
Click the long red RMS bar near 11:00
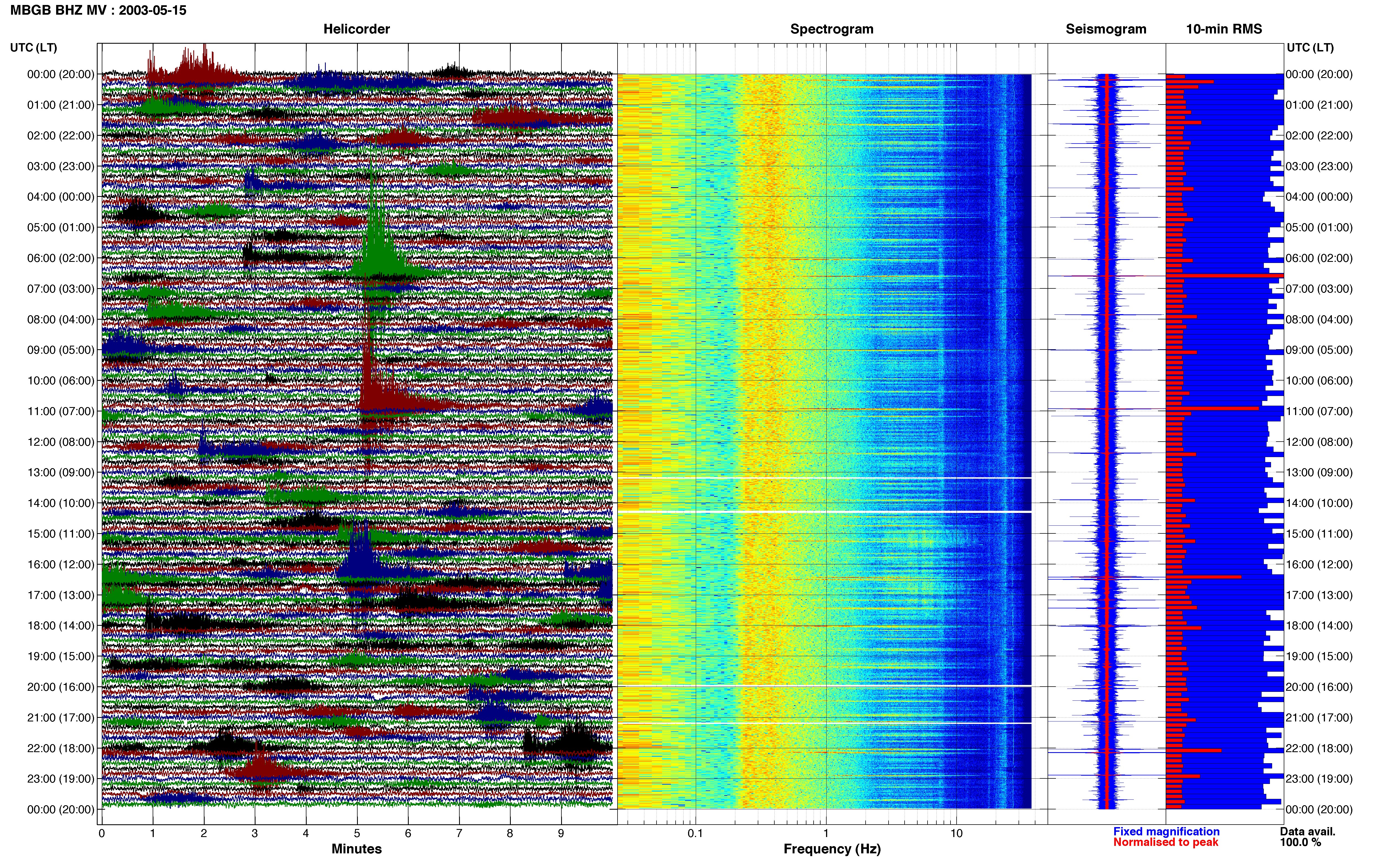1212,408
